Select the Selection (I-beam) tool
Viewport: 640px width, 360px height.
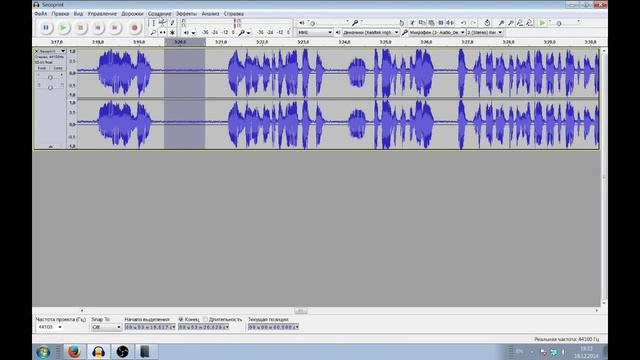tap(153, 23)
